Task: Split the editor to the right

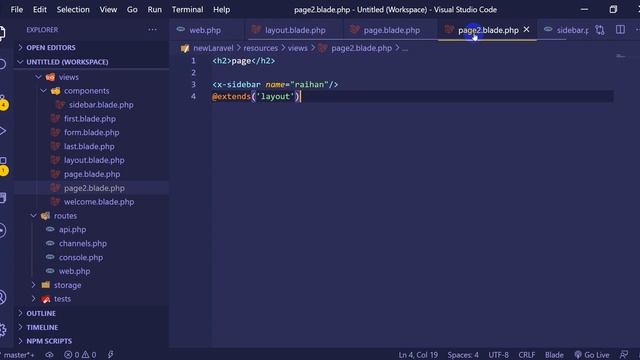Action: pos(620,29)
